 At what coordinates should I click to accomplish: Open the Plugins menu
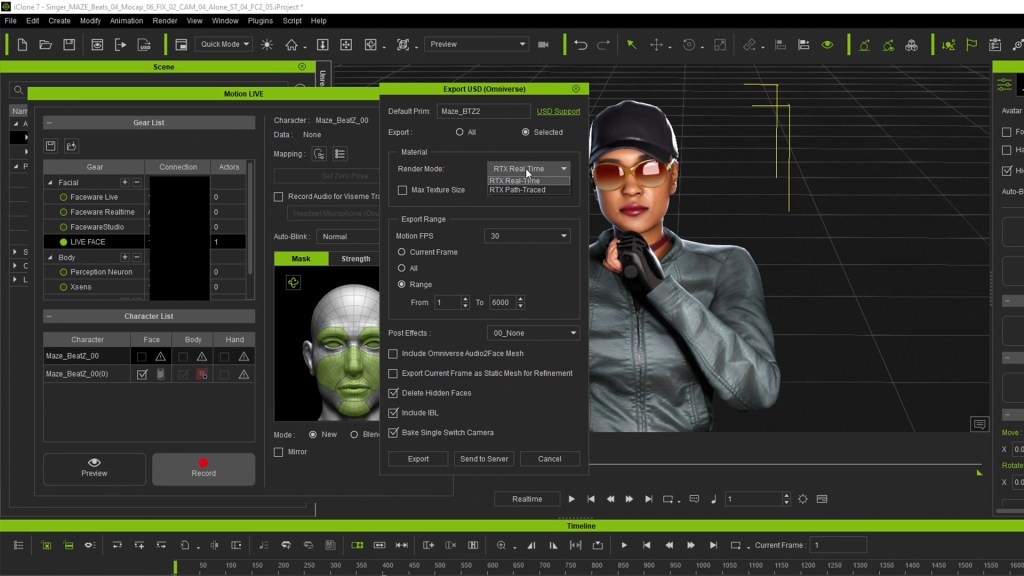tap(260, 20)
